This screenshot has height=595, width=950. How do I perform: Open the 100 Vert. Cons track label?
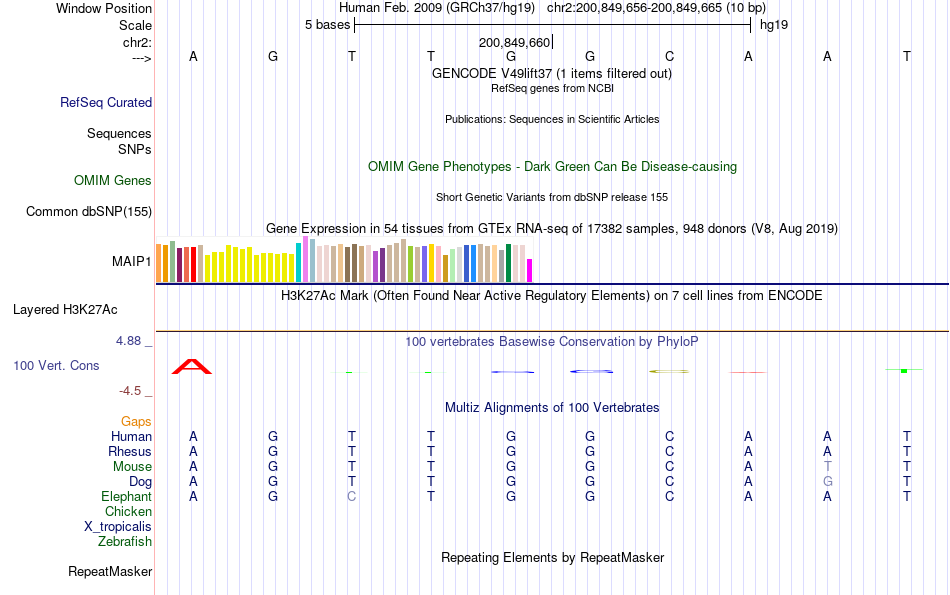click(x=56, y=365)
